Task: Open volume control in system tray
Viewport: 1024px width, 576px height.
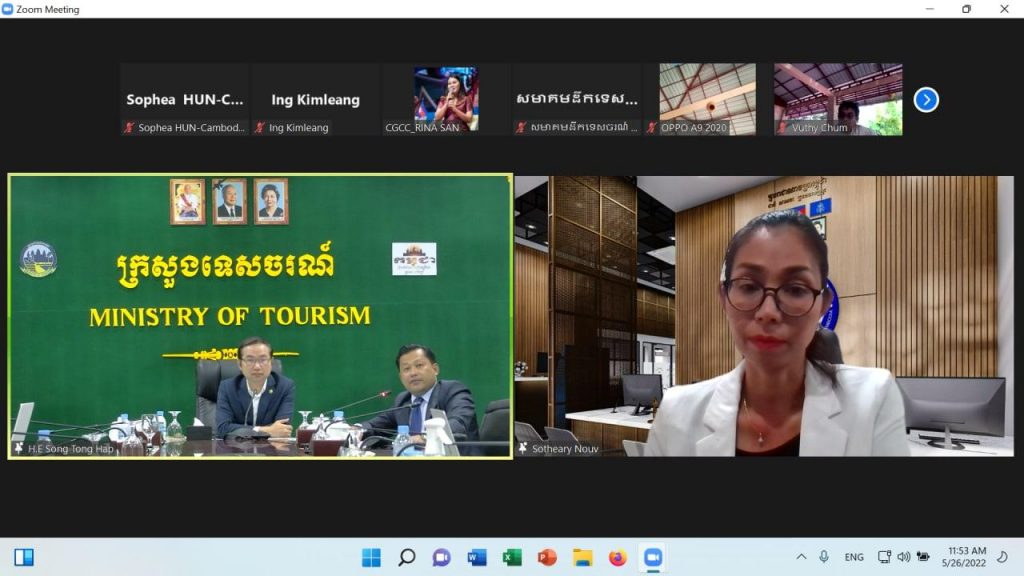Action: point(904,557)
